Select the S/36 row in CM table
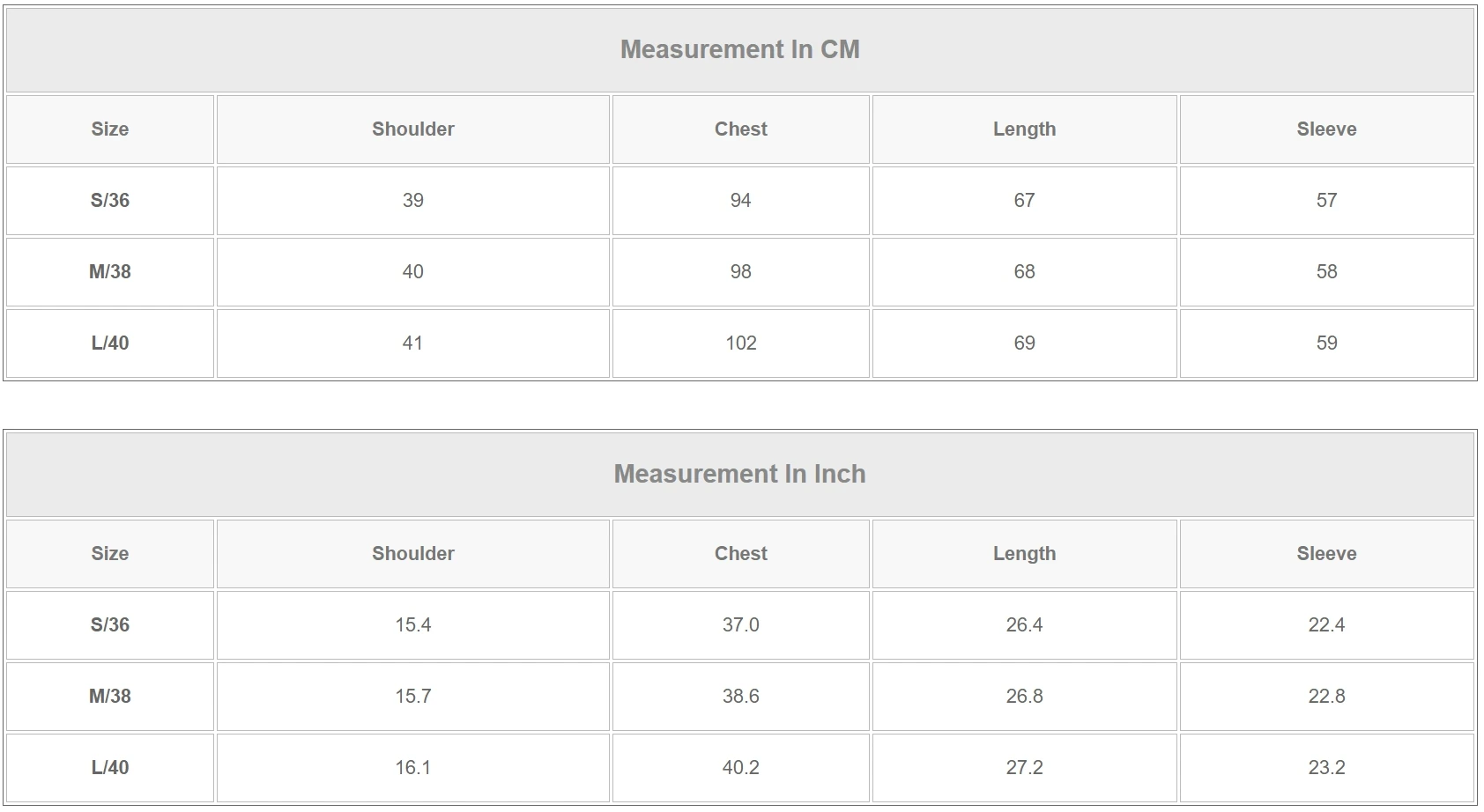The height and width of the screenshot is (812, 1484). click(x=110, y=201)
